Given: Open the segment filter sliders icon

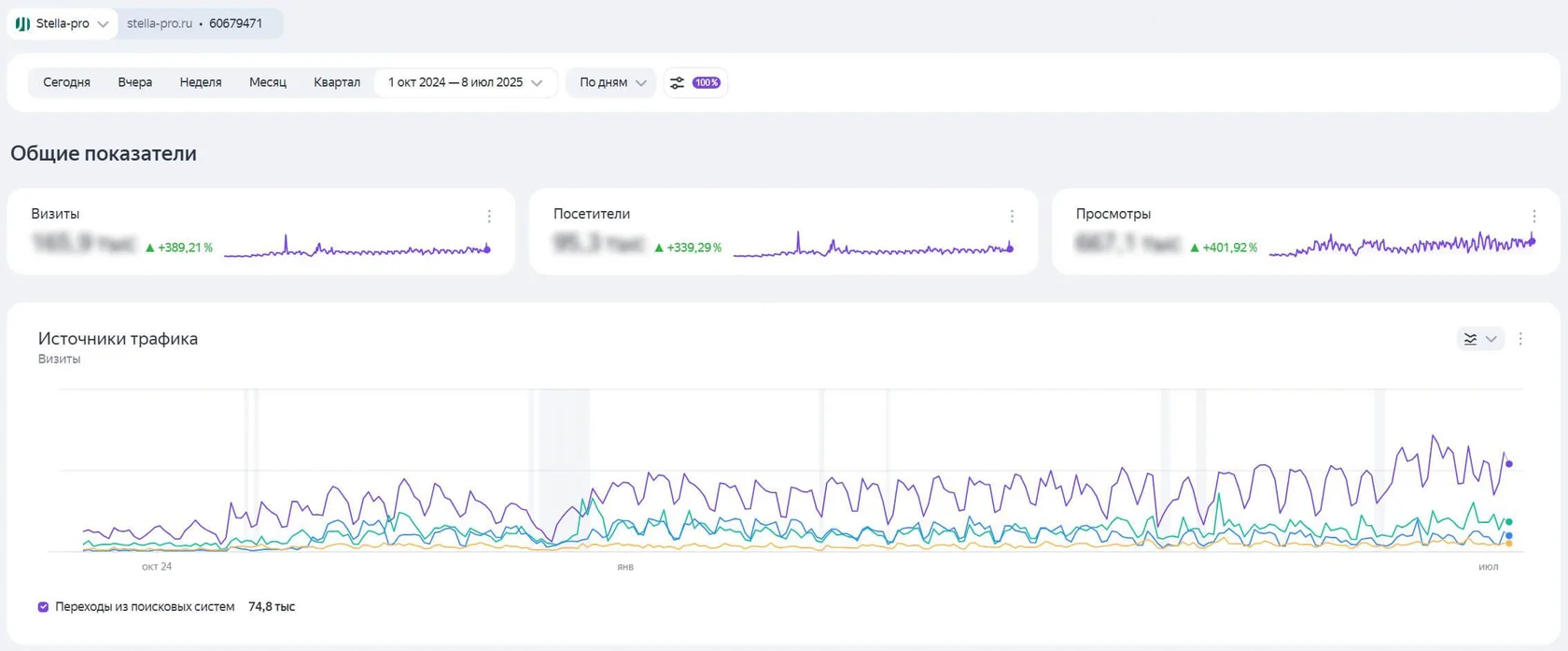Looking at the screenshot, I should pos(678,82).
